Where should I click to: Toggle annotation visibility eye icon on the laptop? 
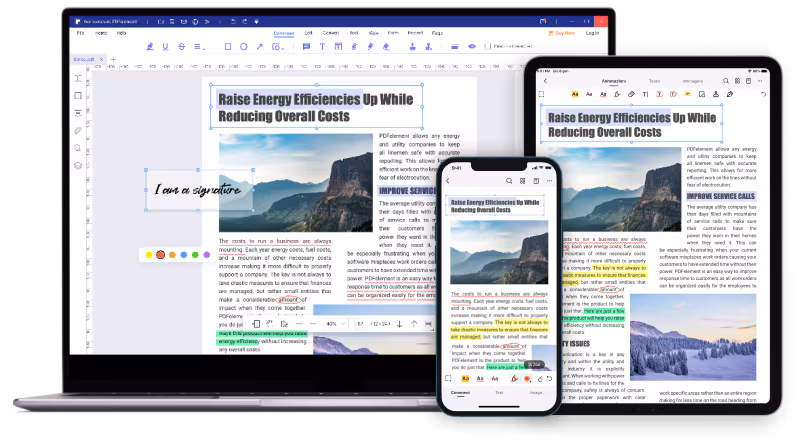tap(472, 46)
